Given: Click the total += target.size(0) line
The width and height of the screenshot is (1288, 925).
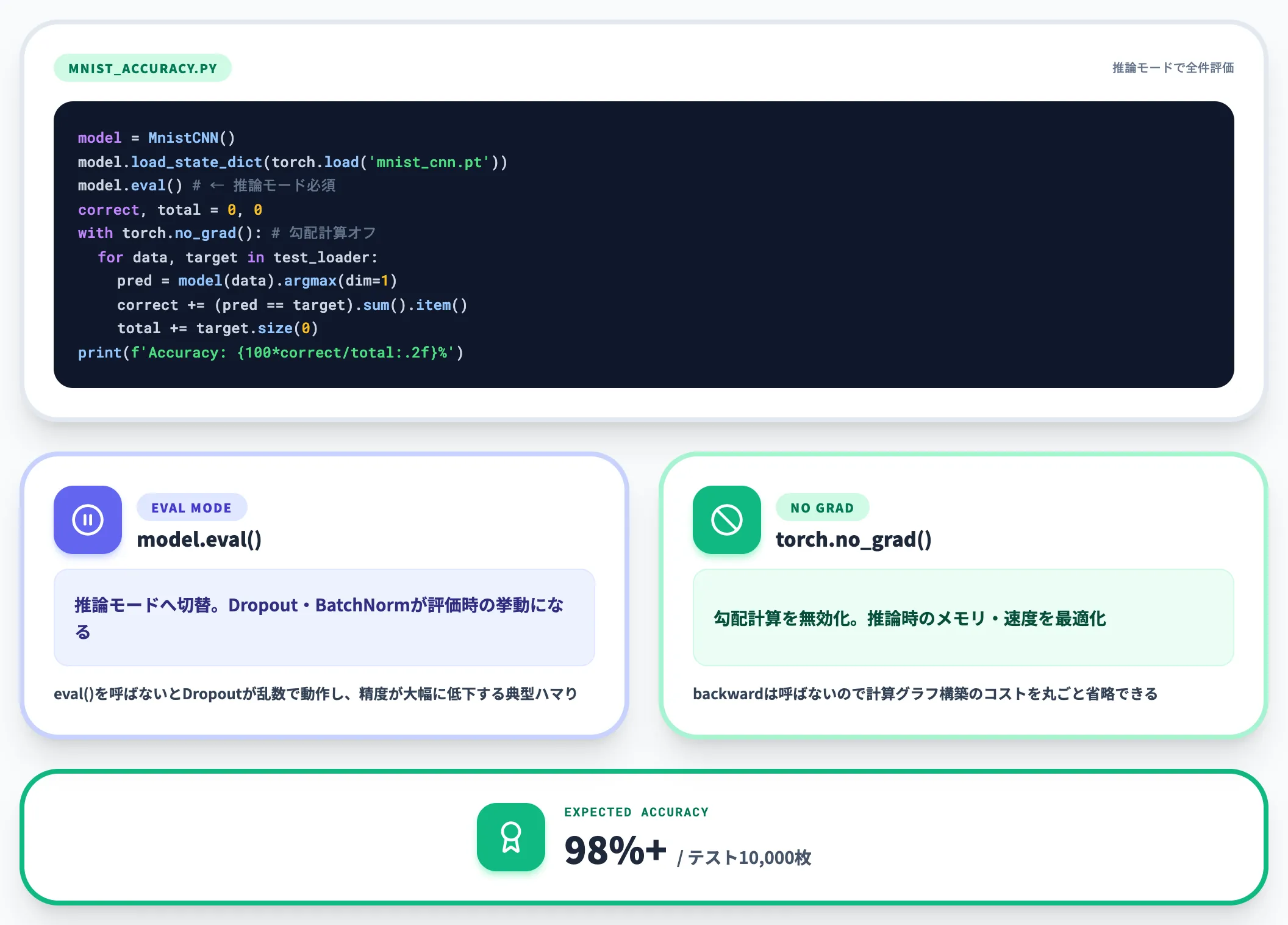Looking at the screenshot, I should coord(218,328).
